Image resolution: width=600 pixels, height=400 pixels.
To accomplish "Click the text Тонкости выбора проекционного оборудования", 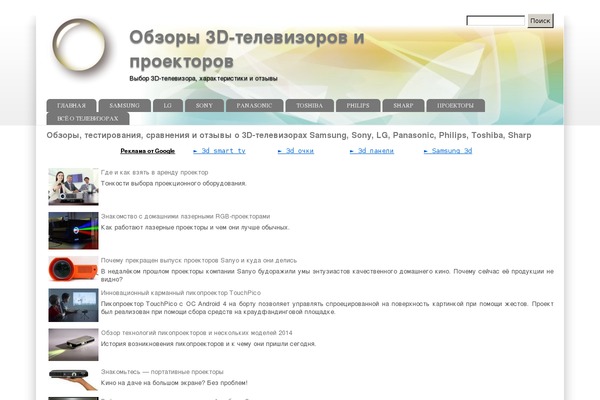I will pos(174,183).
